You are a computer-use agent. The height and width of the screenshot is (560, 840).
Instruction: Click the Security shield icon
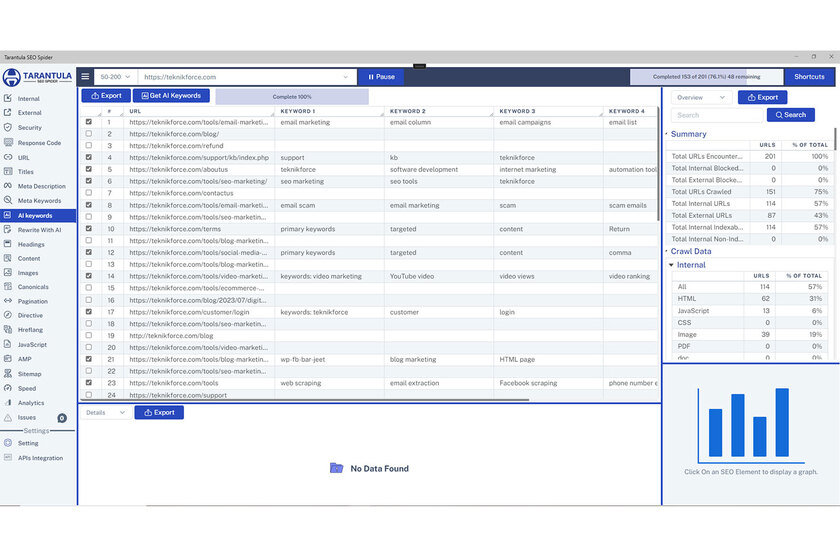coord(8,128)
